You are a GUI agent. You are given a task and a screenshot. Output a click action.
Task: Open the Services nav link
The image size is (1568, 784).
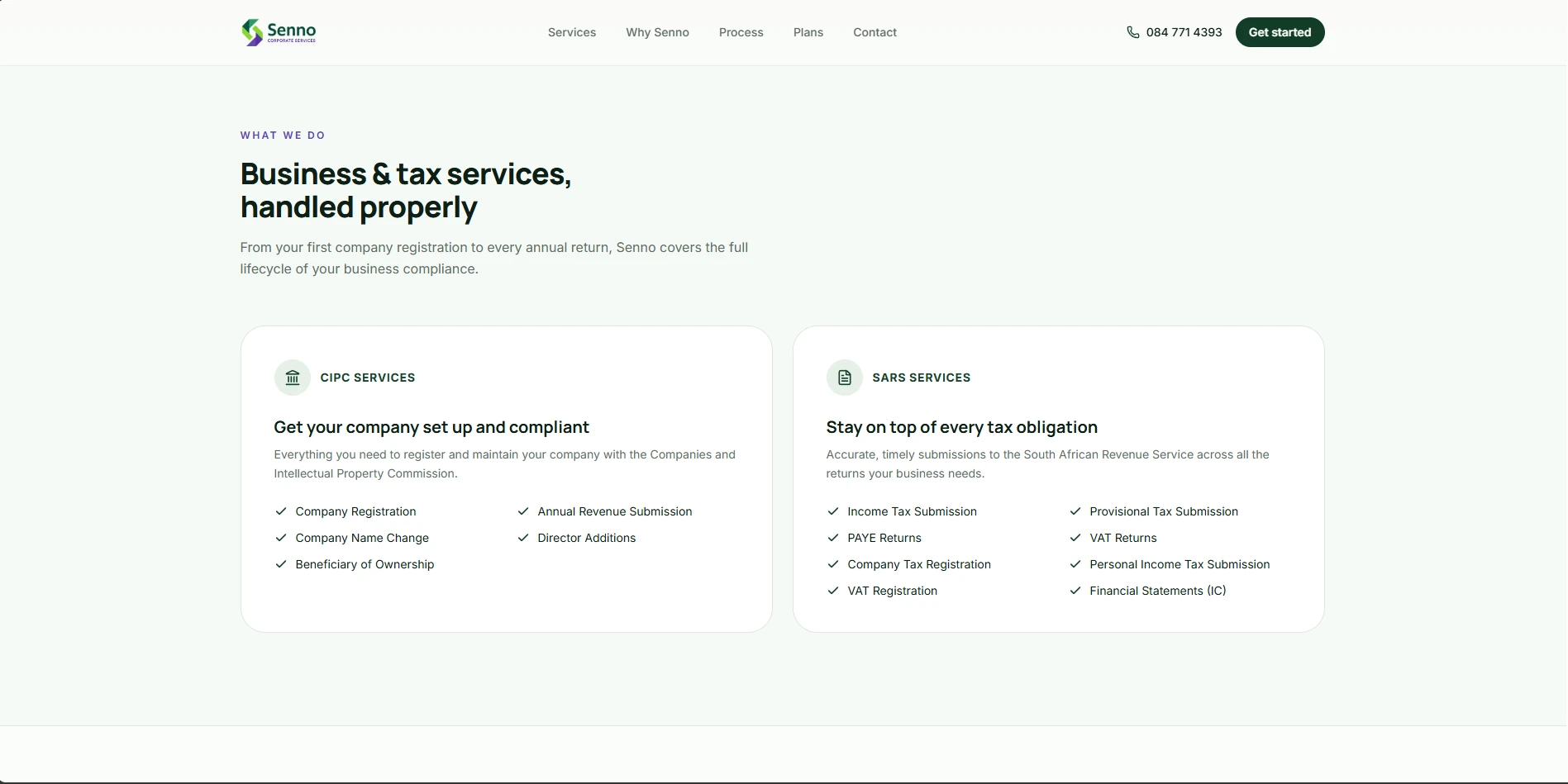572,32
